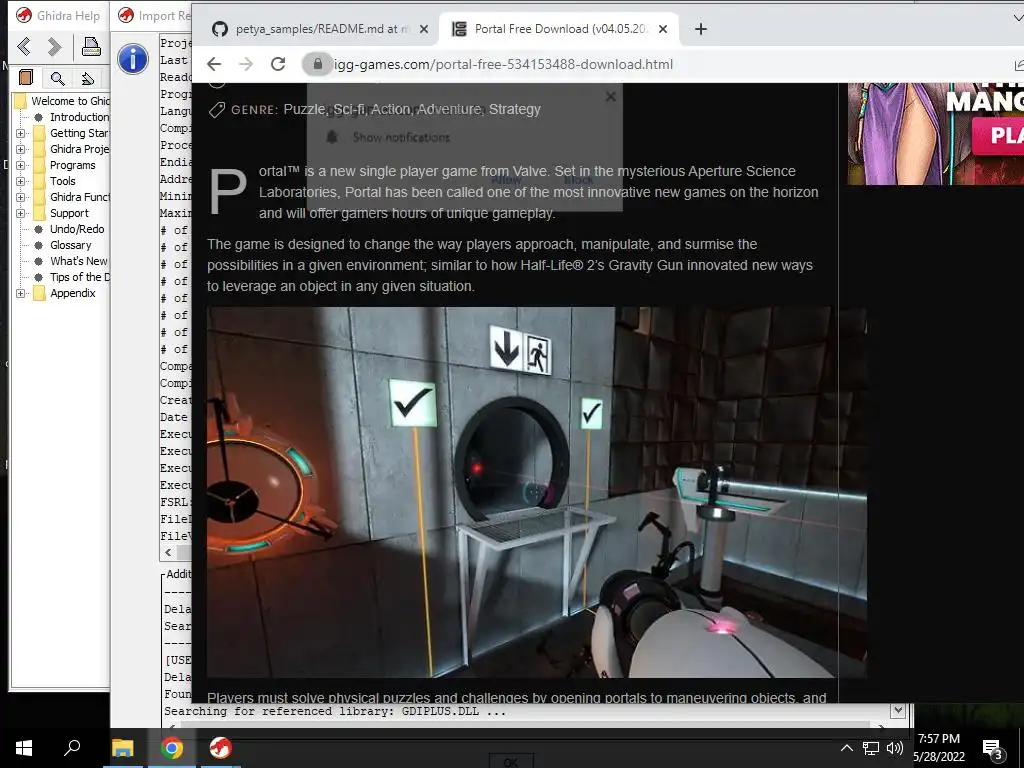Viewport: 1024px width, 768px height.
Task: Click the Sci-fi genre link
Action: [349, 109]
